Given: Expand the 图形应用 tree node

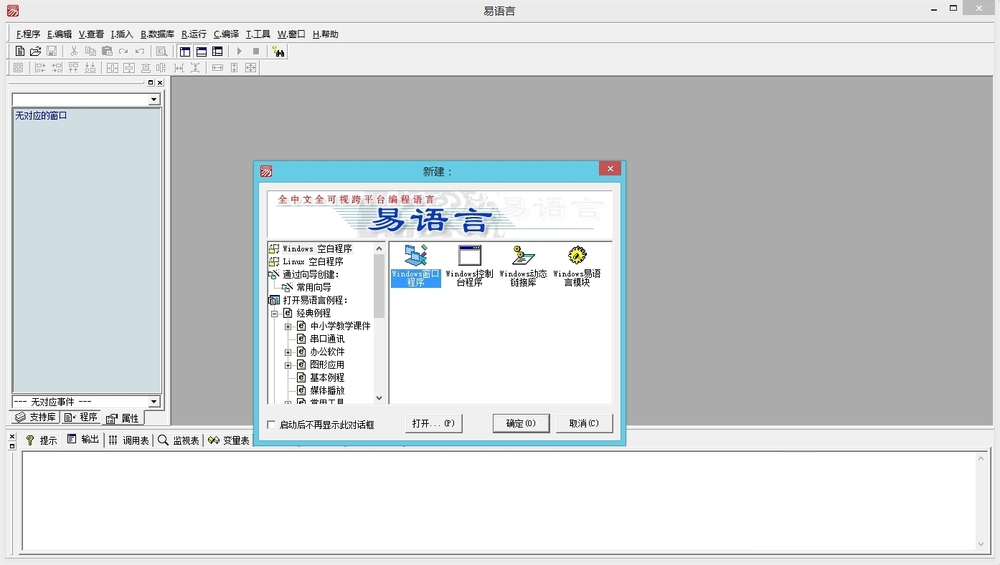Looking at the screenshot, I should [288, 365].
